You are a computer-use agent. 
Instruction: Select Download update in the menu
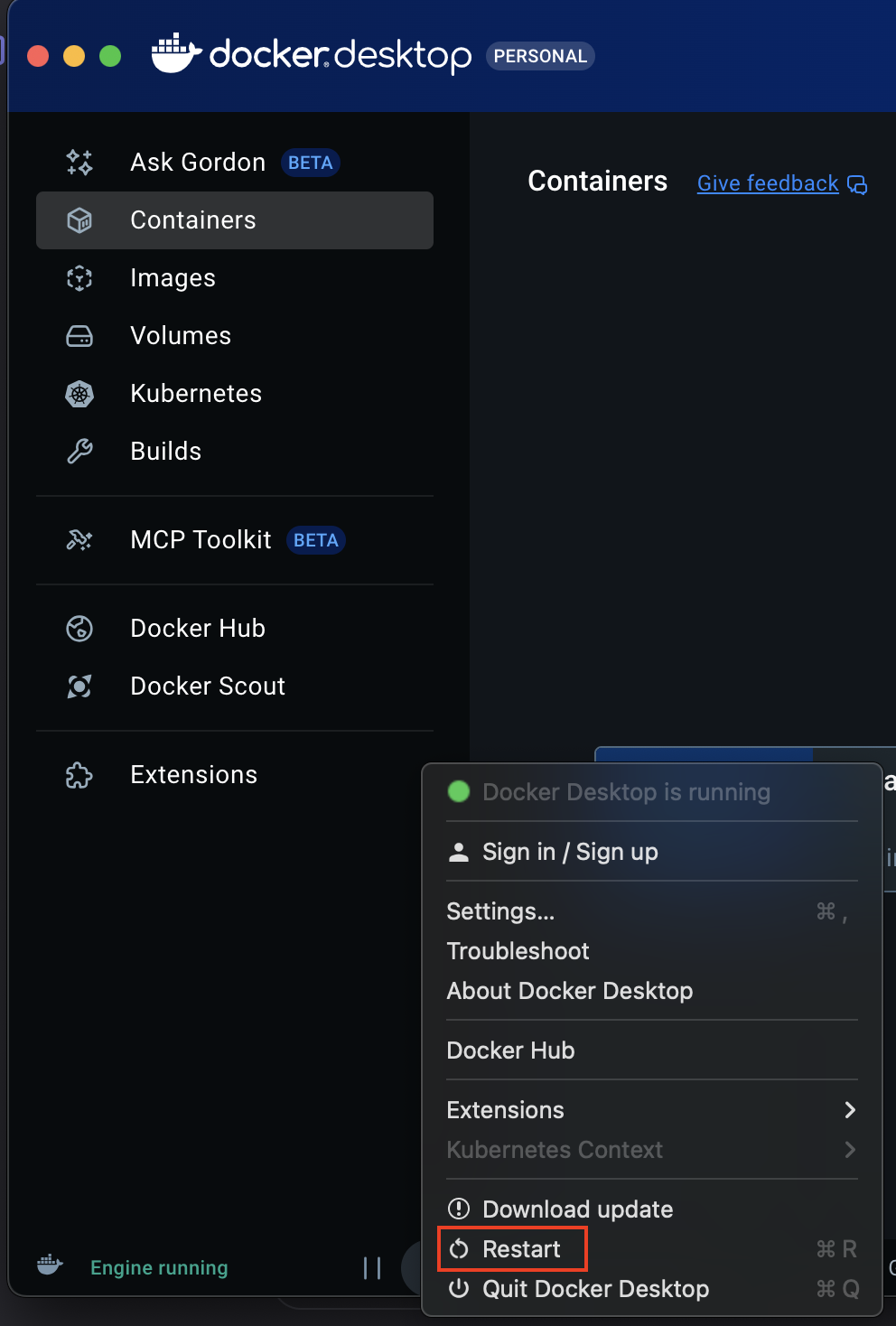pyautogui.click(x=577, y=1209)
